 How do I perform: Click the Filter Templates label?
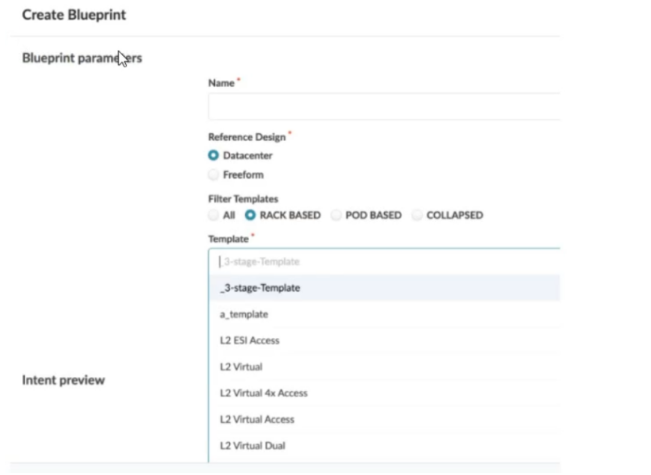click(x=242, y=198)
